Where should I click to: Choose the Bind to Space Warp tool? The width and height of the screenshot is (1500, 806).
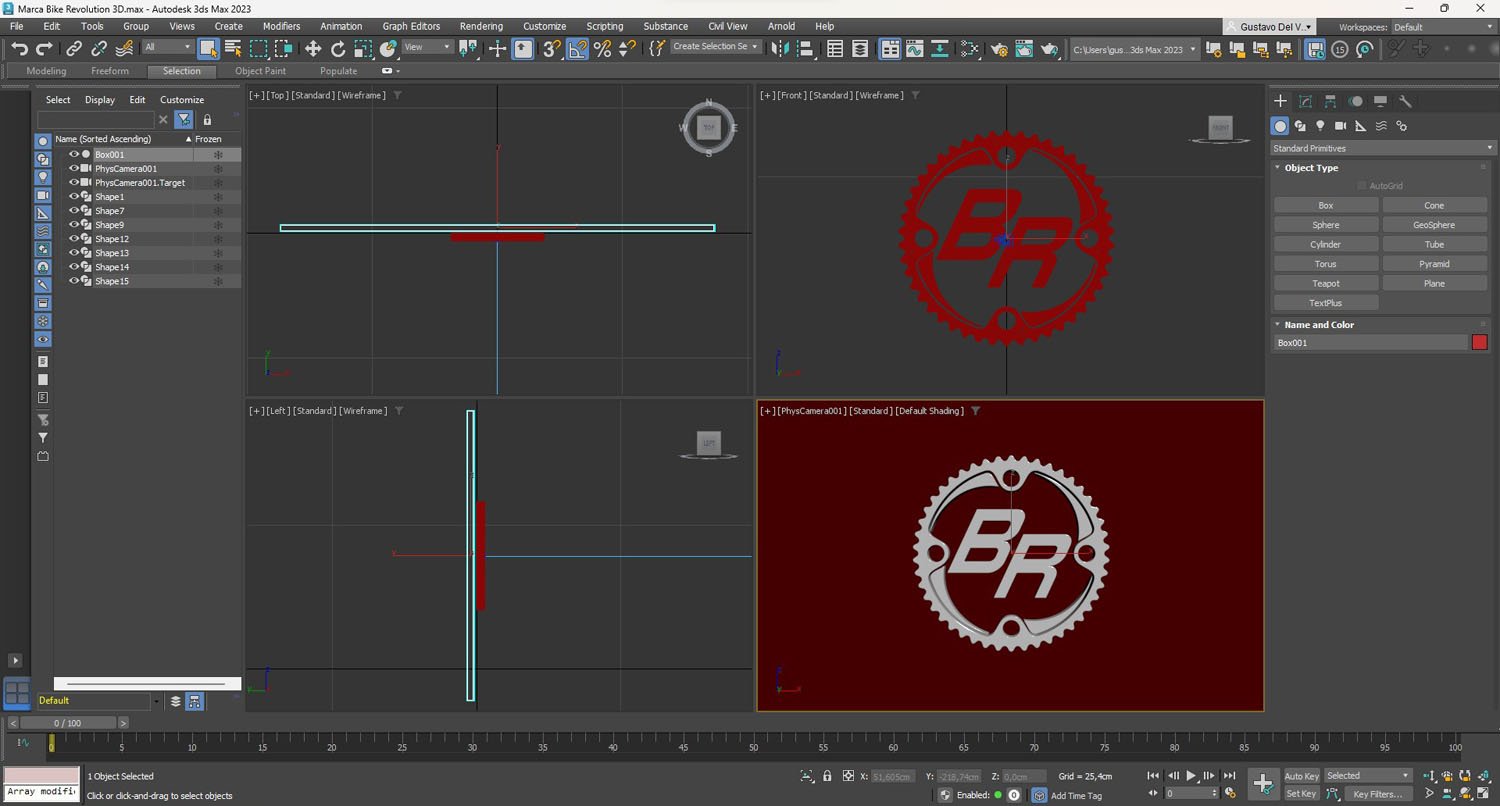pos(124,48)
